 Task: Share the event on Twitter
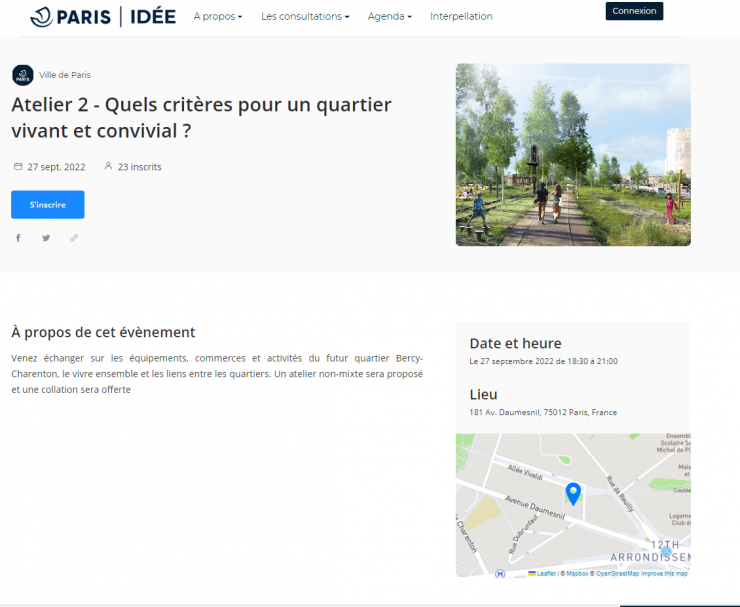point(46,238)
